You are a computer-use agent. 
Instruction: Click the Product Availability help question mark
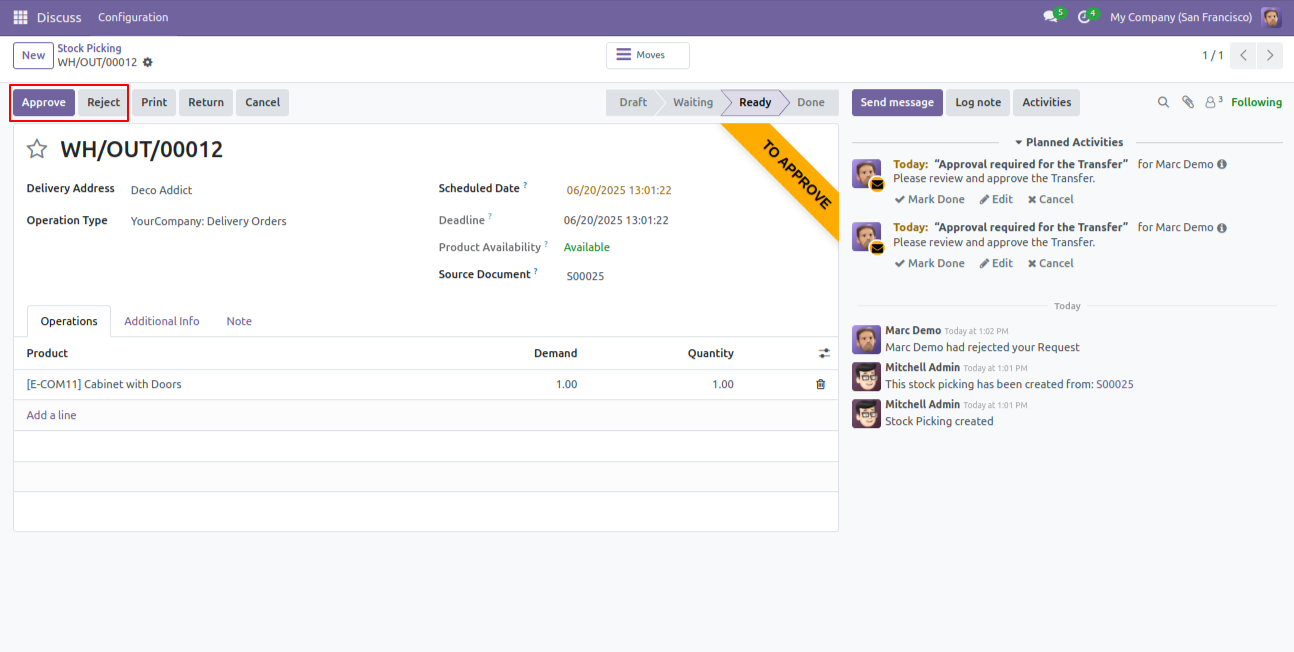click(x=546, y=244)
